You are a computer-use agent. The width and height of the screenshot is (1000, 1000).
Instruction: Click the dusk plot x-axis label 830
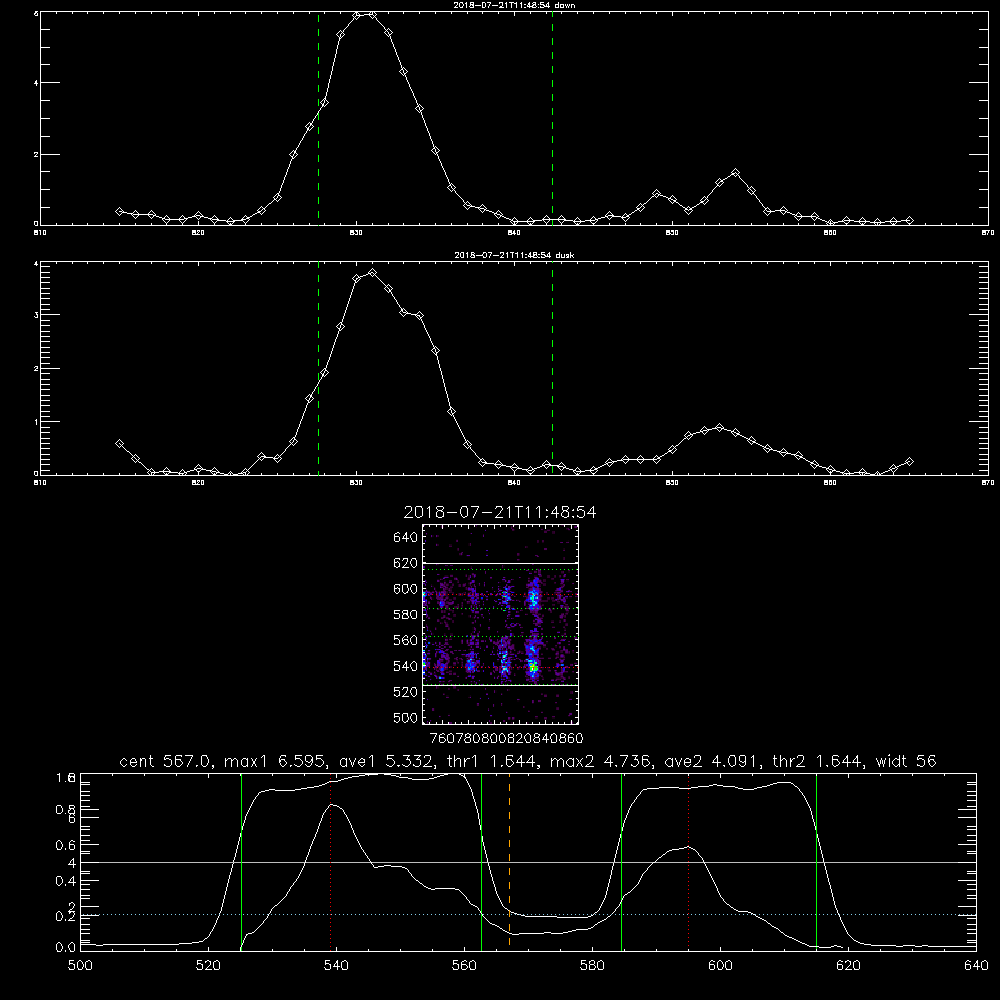click(356, 483)
